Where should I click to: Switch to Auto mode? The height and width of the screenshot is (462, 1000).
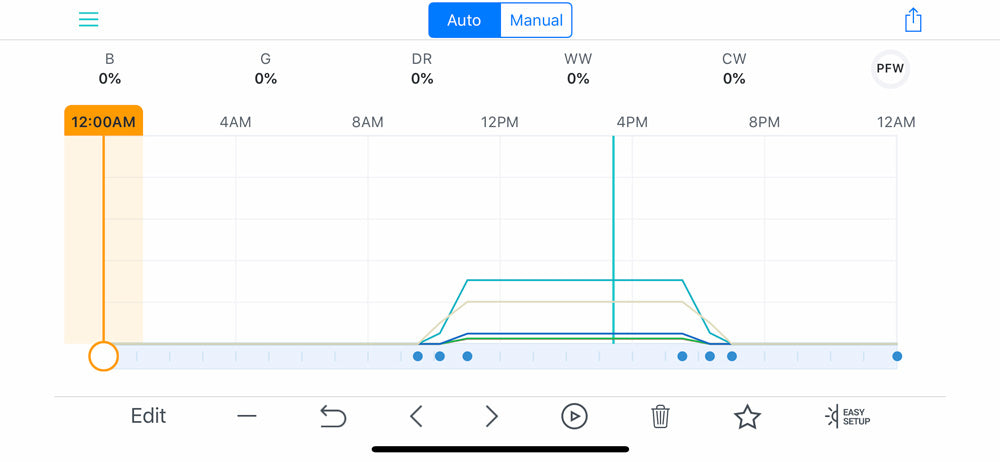click(x=464, y=20)
